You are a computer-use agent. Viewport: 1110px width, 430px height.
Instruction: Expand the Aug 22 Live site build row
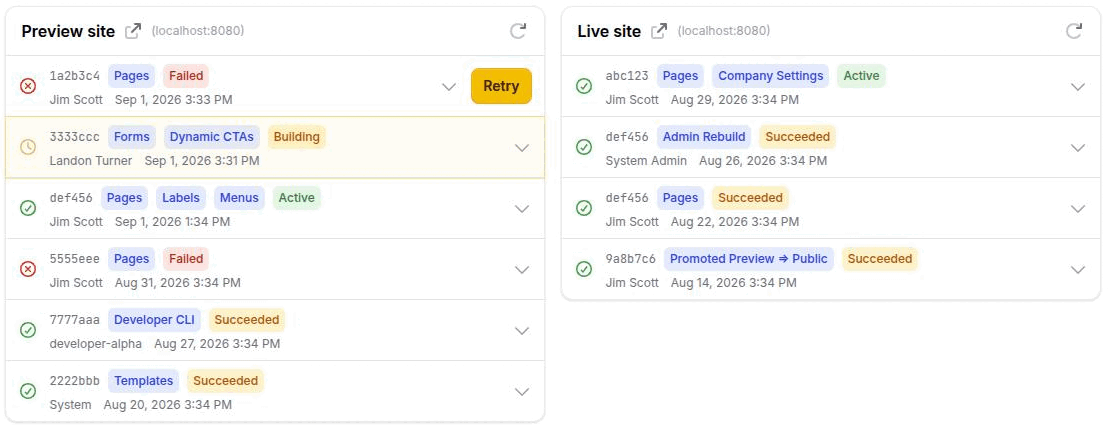1077,208
